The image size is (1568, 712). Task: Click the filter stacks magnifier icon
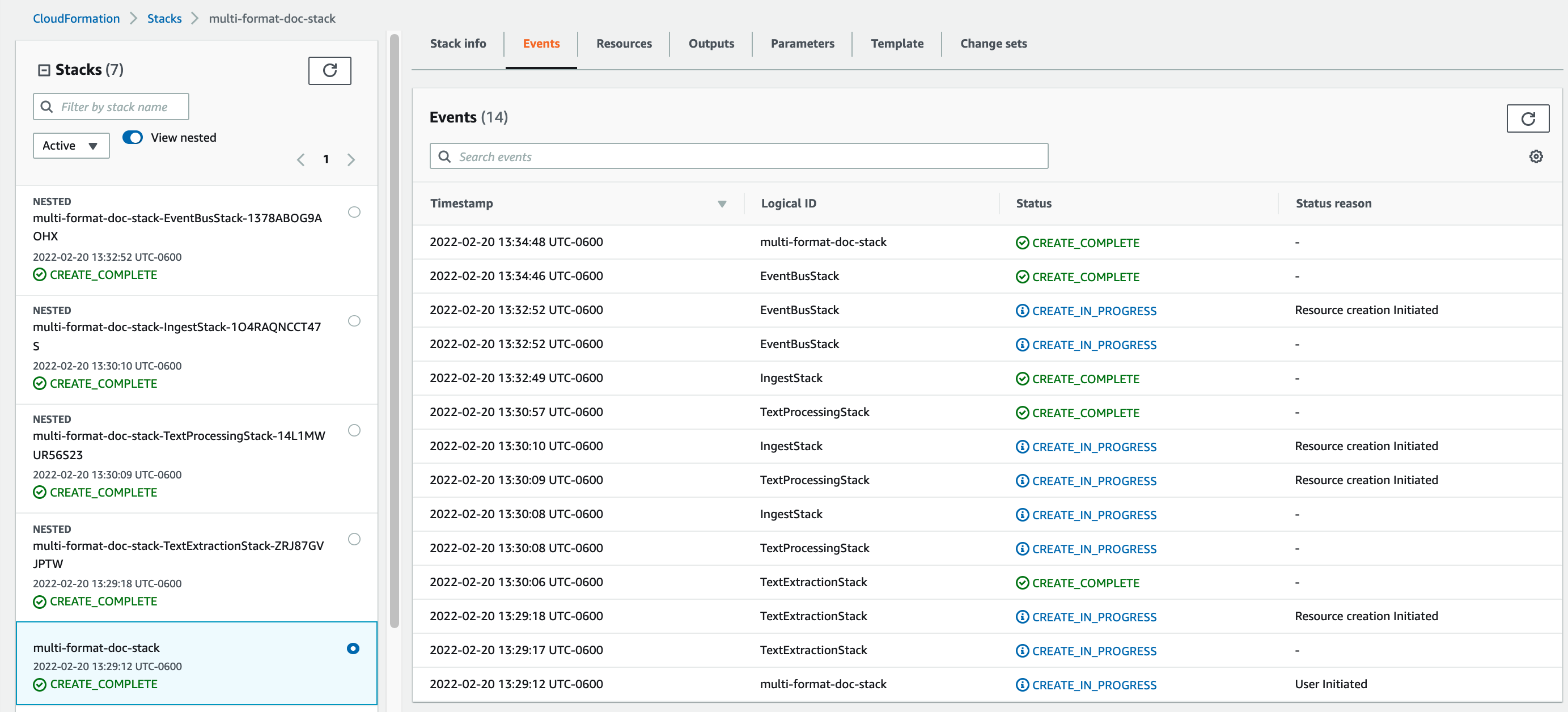(47, 107)
